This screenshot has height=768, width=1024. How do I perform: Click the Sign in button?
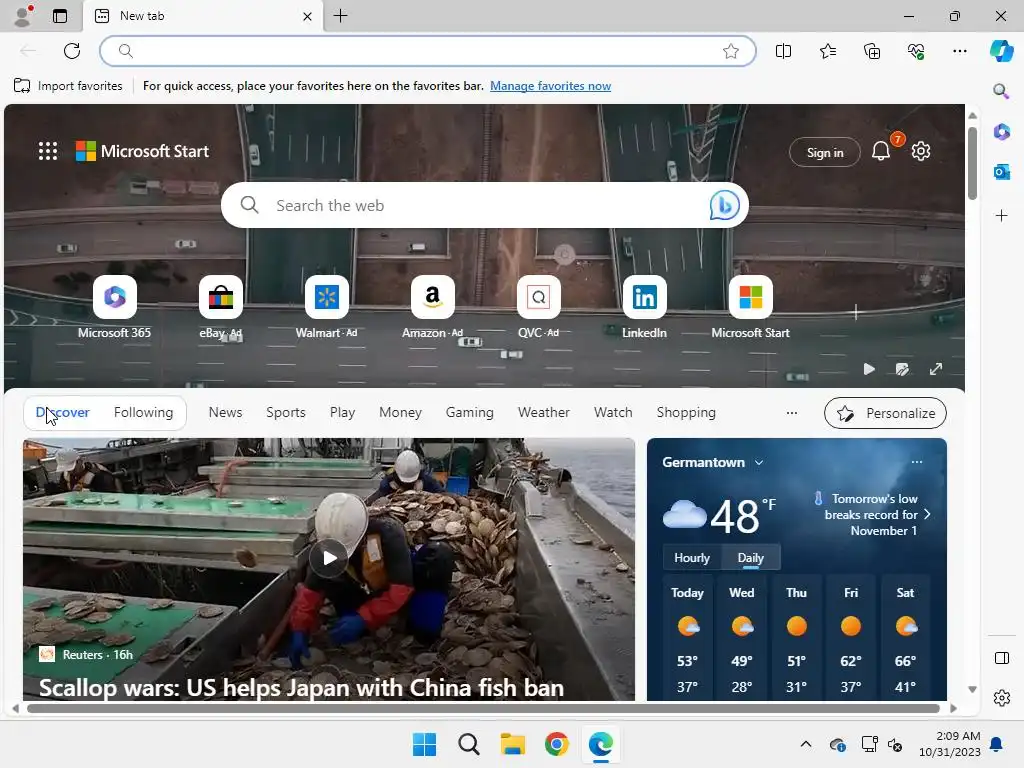click(x=825, y=152)
